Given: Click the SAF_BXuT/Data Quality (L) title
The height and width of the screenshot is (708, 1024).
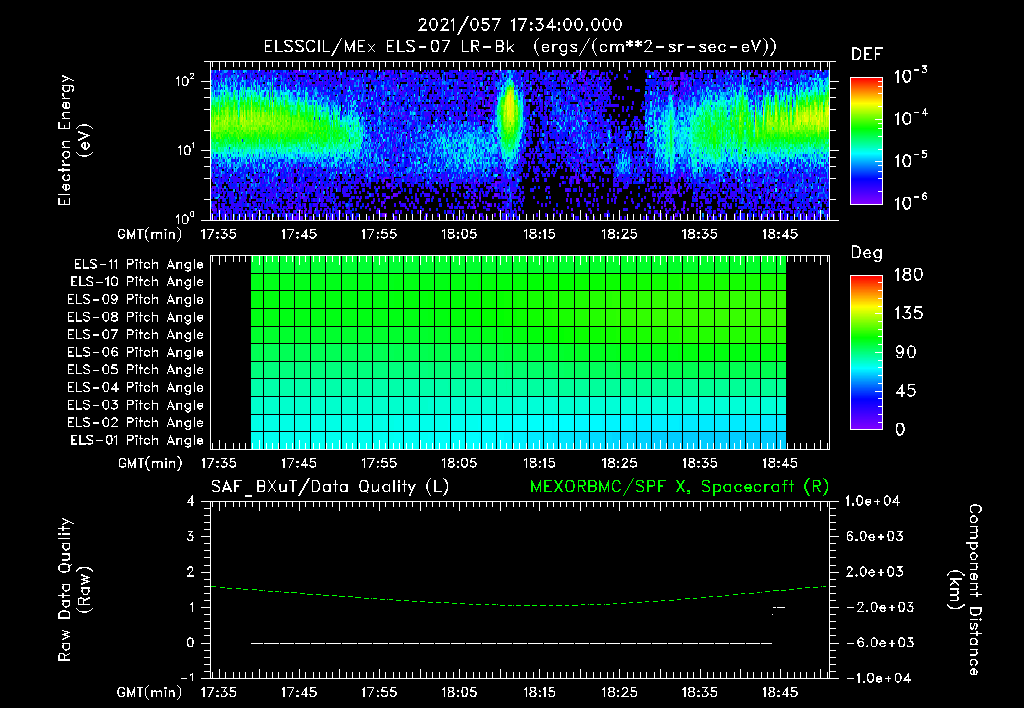Looking at the screenshot, I should [x=330, y=487].
